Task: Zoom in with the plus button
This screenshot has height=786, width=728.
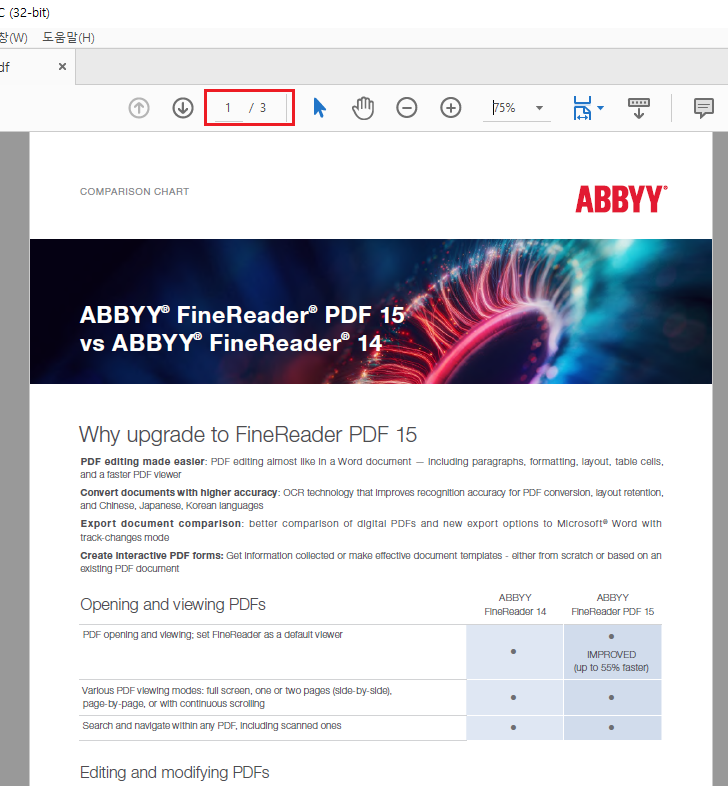Action: 451,108
